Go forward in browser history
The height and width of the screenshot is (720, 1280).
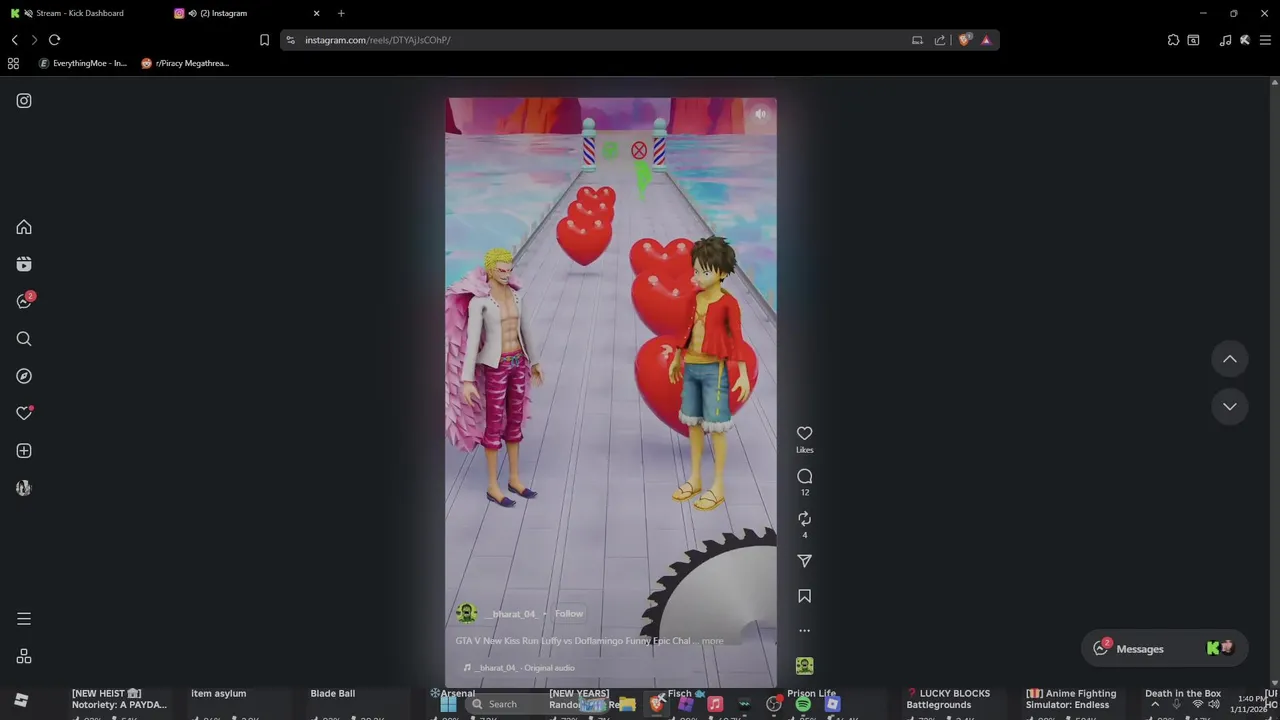(x=34, y=40)
